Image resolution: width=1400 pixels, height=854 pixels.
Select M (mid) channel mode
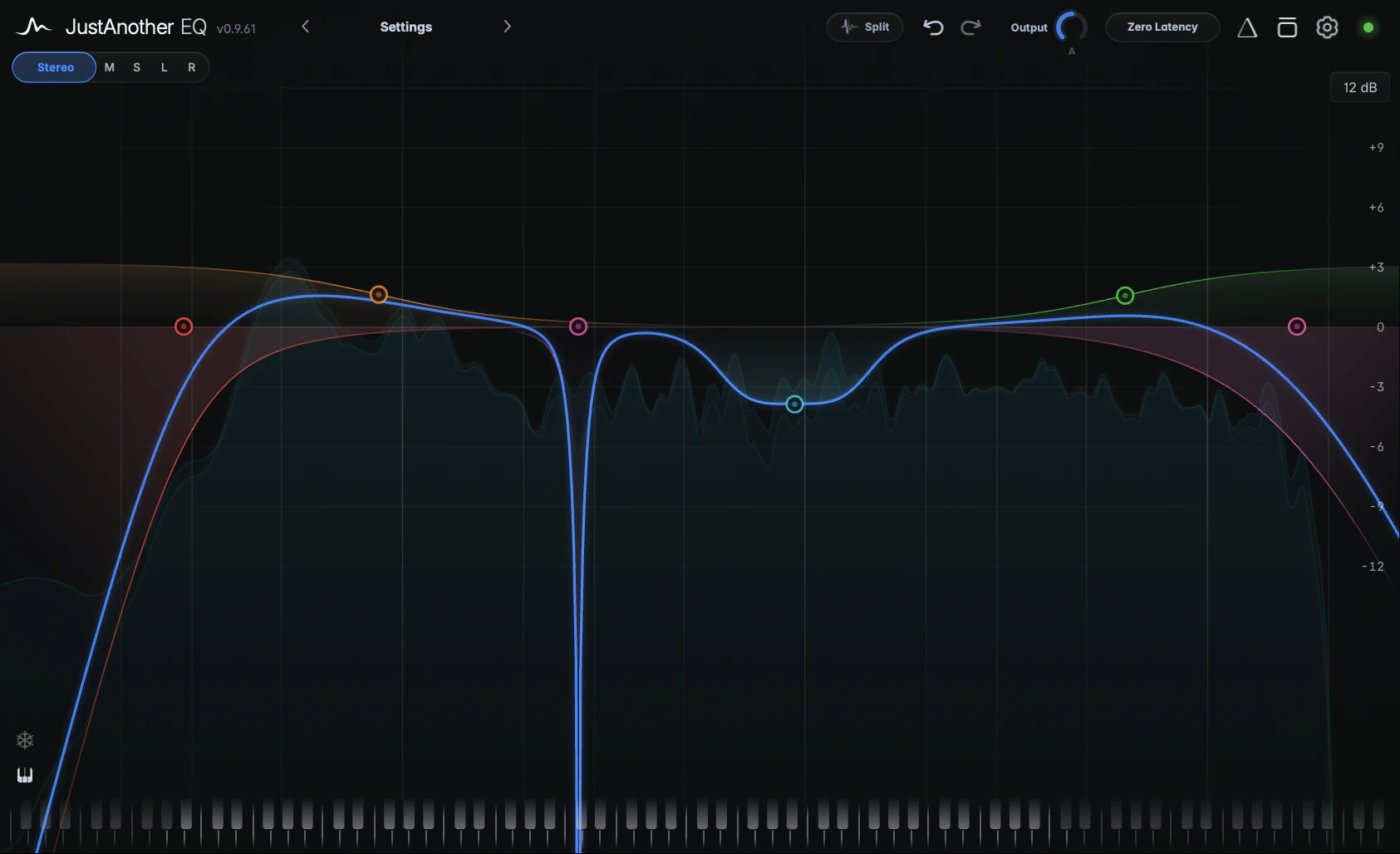click(x=109, y=67)
